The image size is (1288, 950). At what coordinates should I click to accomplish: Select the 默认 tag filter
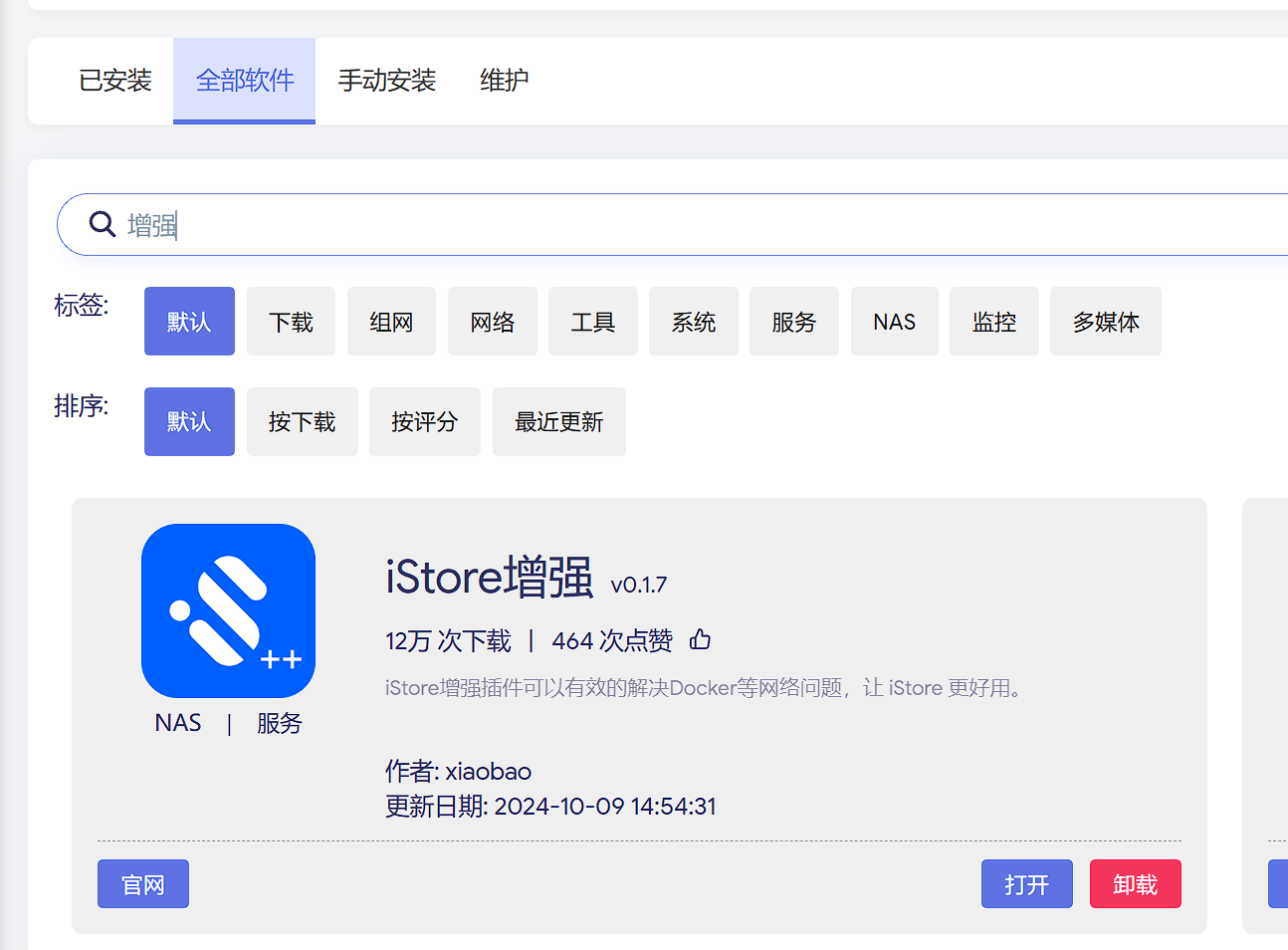(189, 322)
